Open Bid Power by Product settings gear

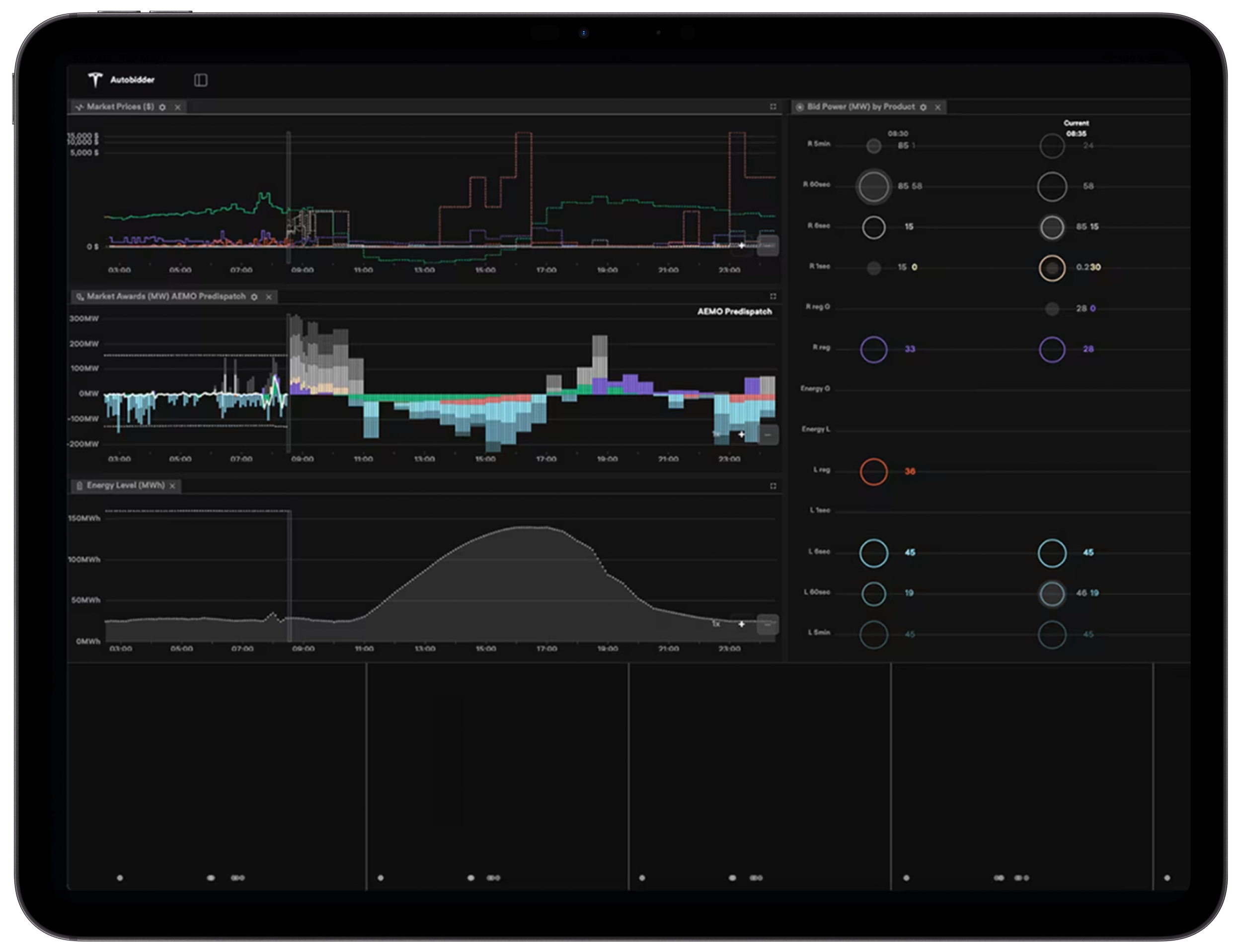click(924, 107)
